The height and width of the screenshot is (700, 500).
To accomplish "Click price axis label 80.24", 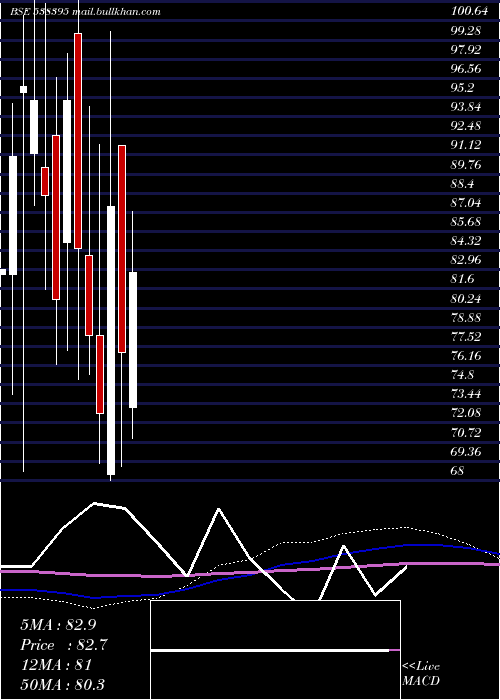I will (466, 298).
